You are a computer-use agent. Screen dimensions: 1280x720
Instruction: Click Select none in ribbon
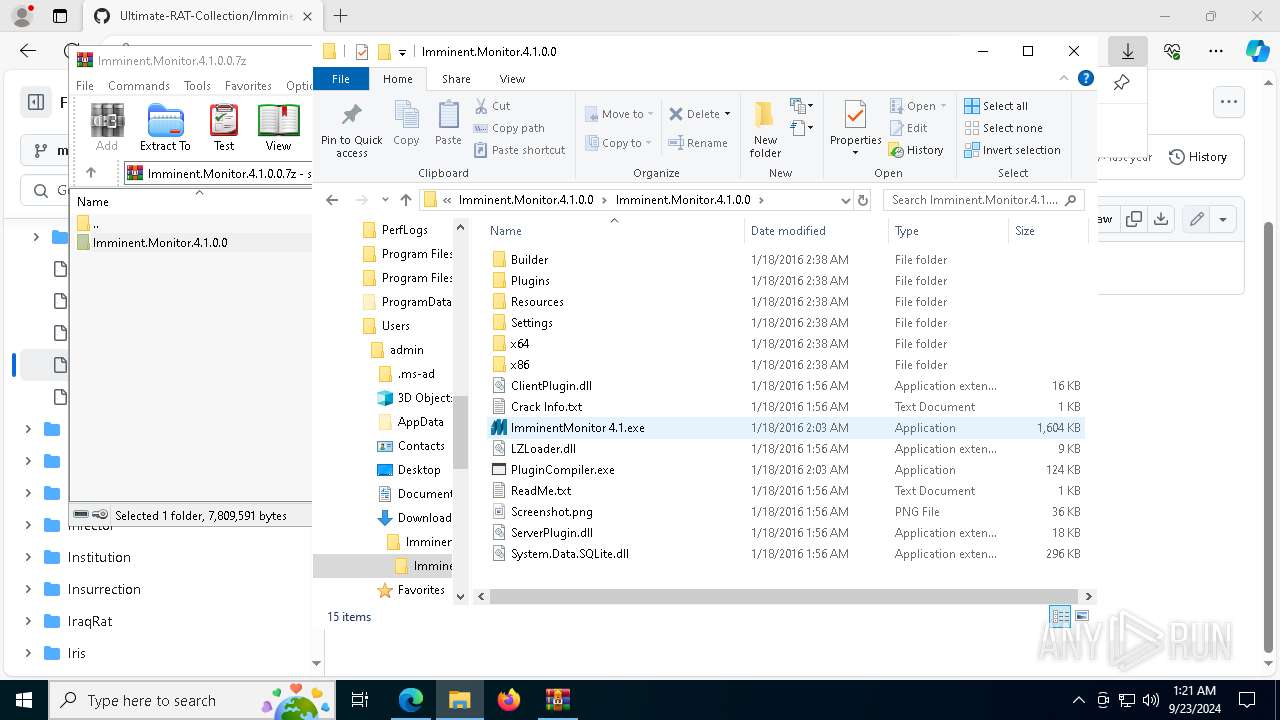(1003, 128)
